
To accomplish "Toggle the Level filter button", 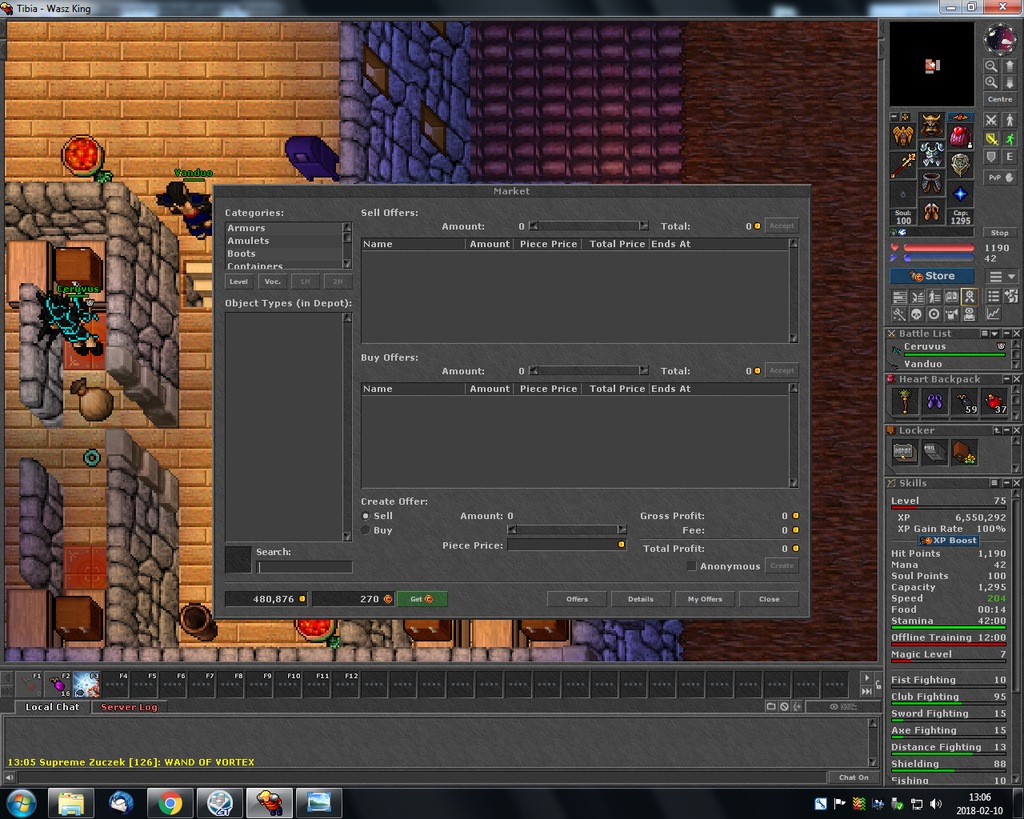I will click(x=238, y=281).
